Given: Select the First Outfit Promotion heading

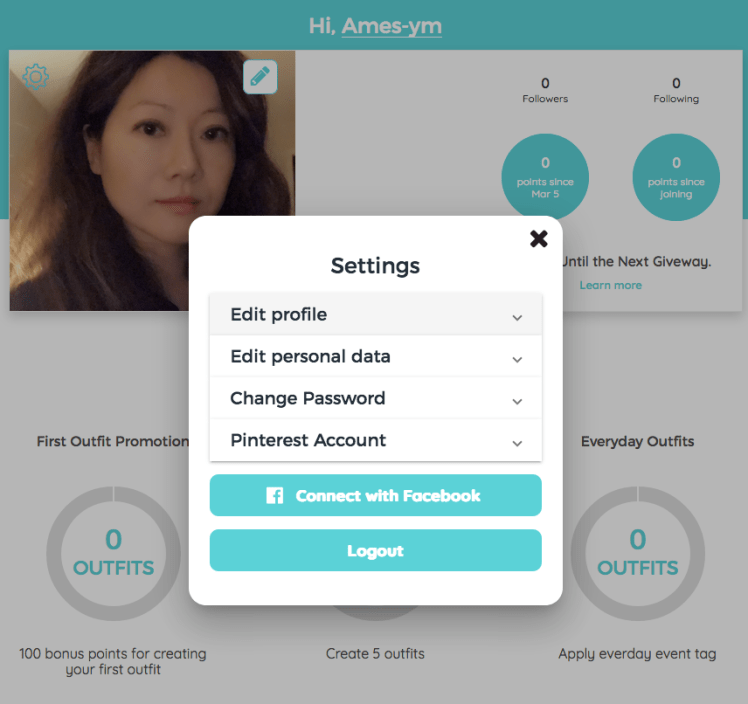Looking at the screenshot, I should point(113,441).
